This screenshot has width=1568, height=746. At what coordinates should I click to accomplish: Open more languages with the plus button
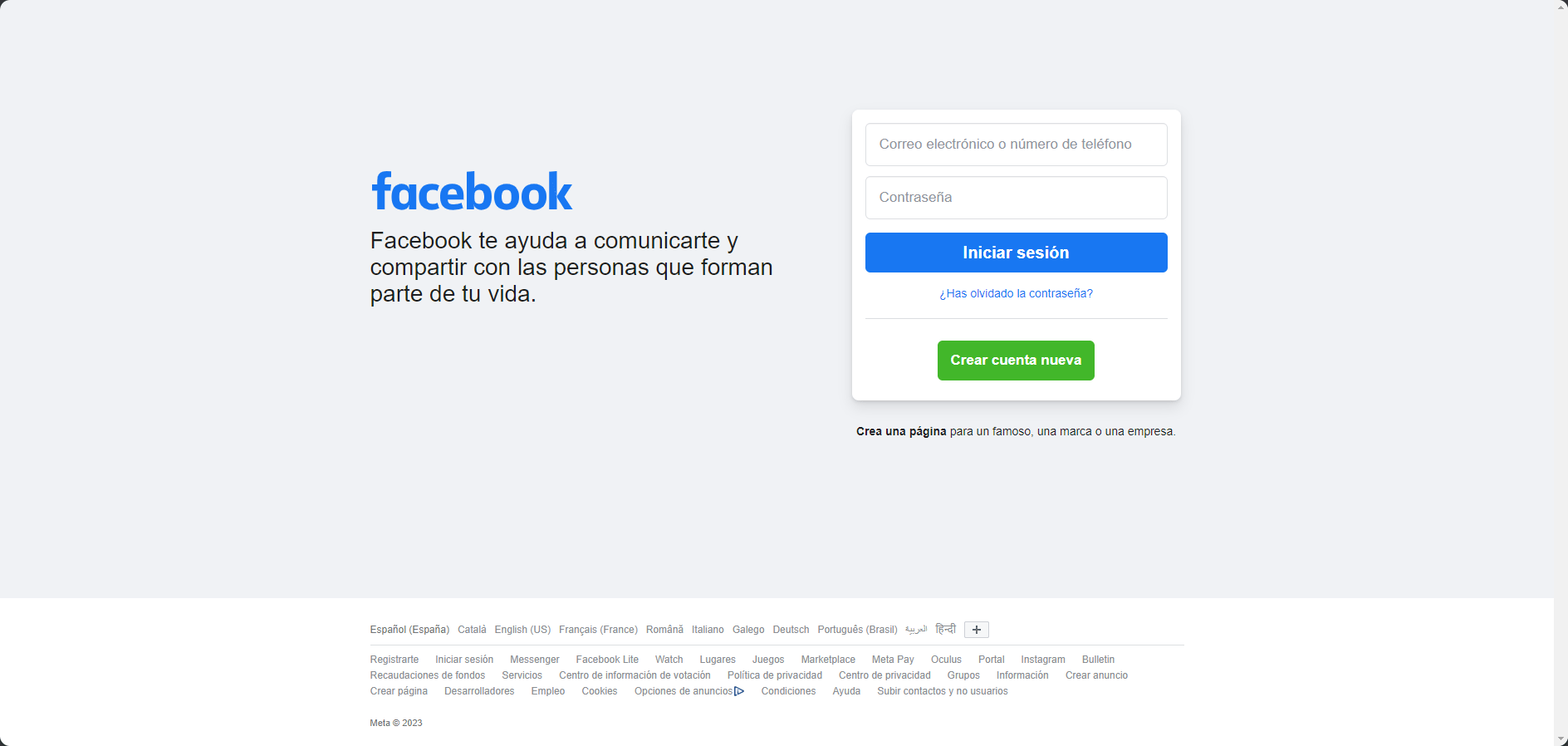977,630
